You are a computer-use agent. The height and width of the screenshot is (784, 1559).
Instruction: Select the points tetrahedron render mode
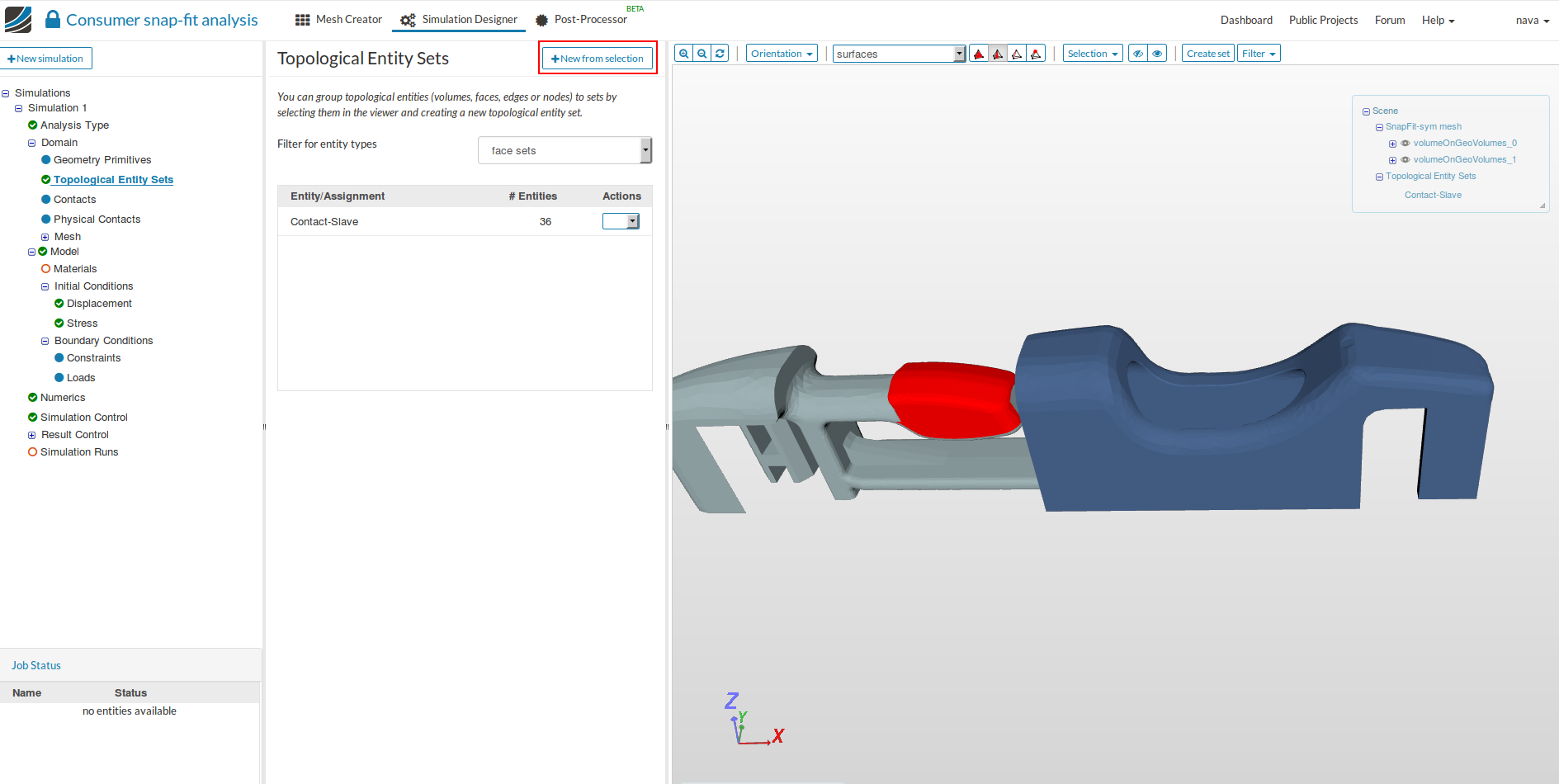click(1036, 54)
